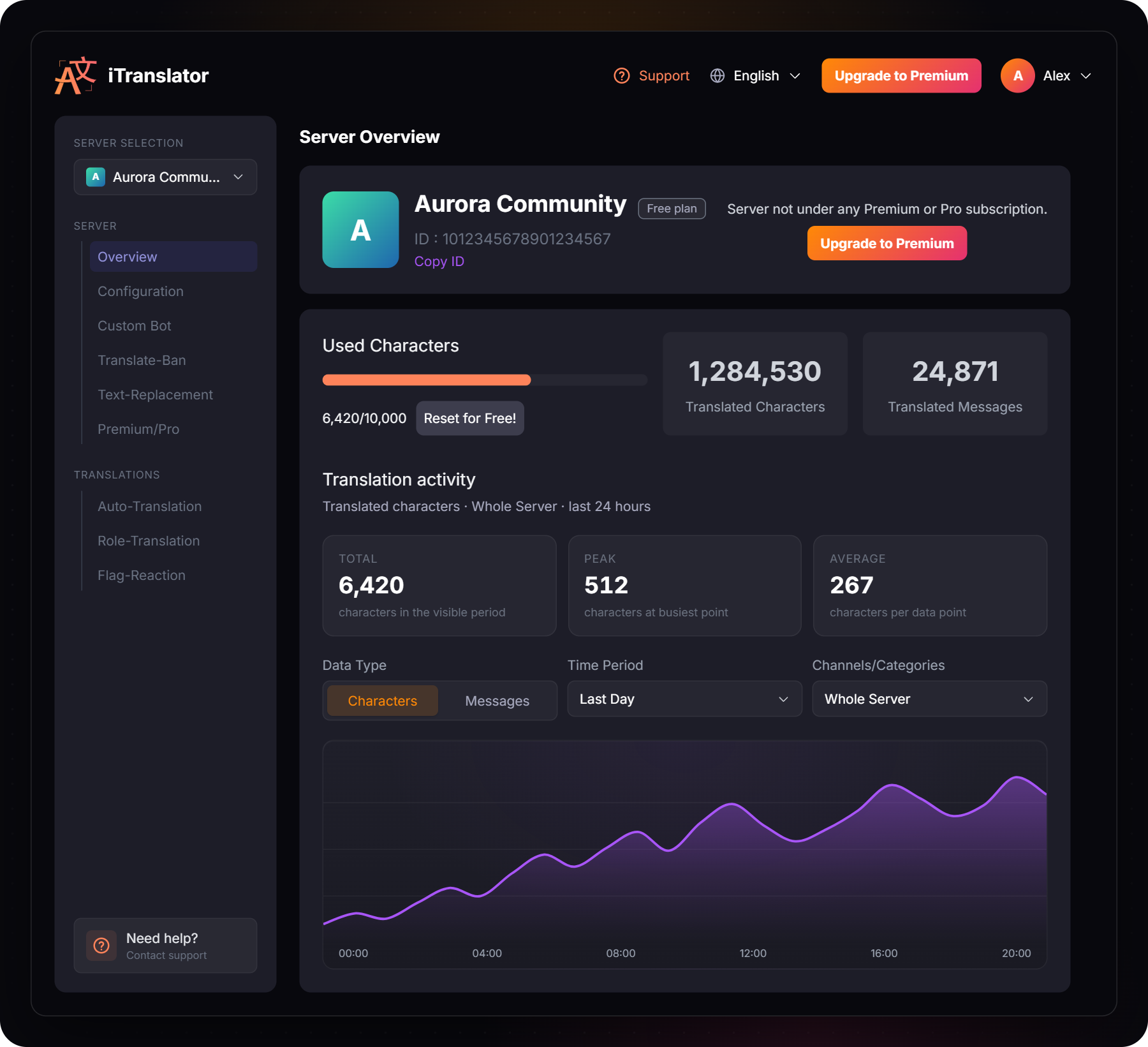1148x1047 pixels.
Task: Open the Overview sidebar item
Action: point(173,256)
